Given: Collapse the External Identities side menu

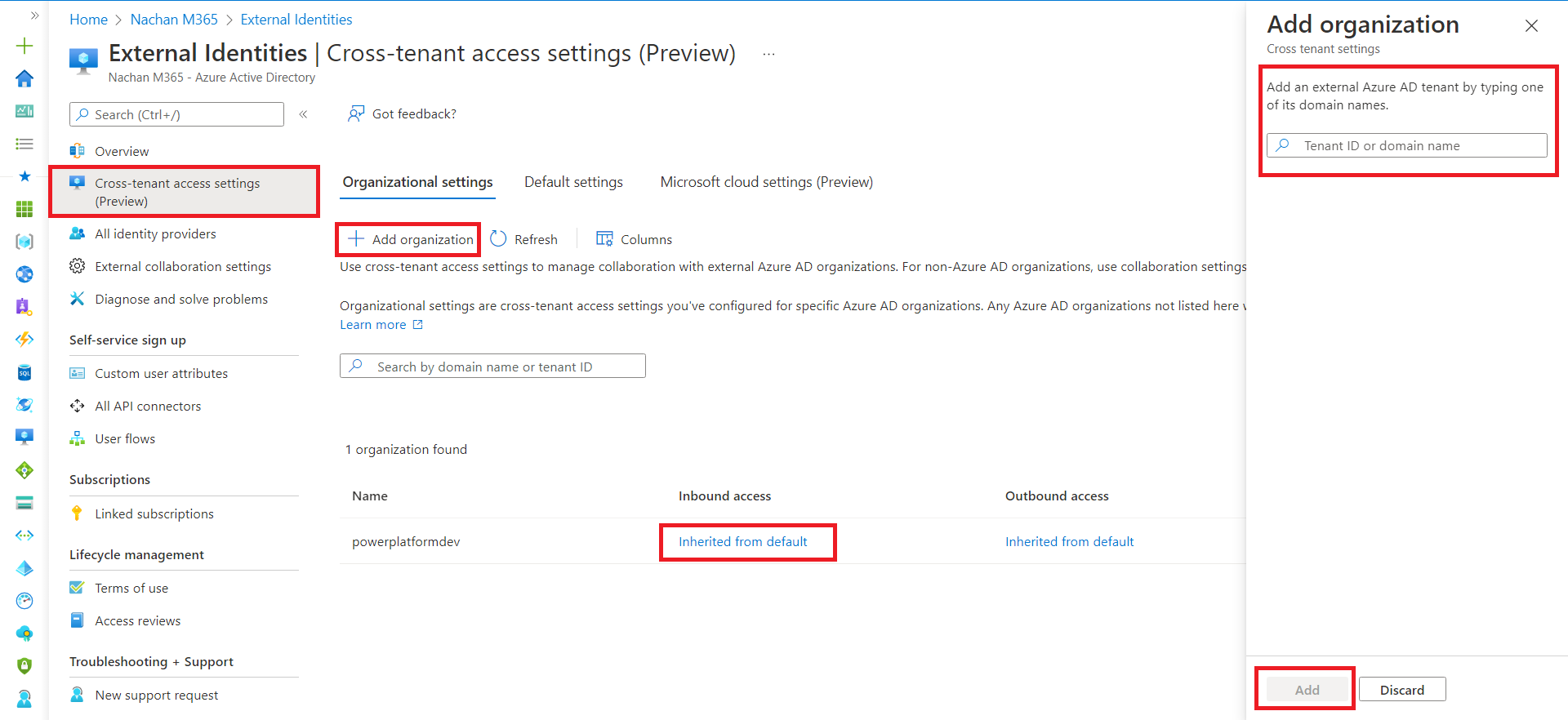Looking at the screenshot, I should pos(303,114).
